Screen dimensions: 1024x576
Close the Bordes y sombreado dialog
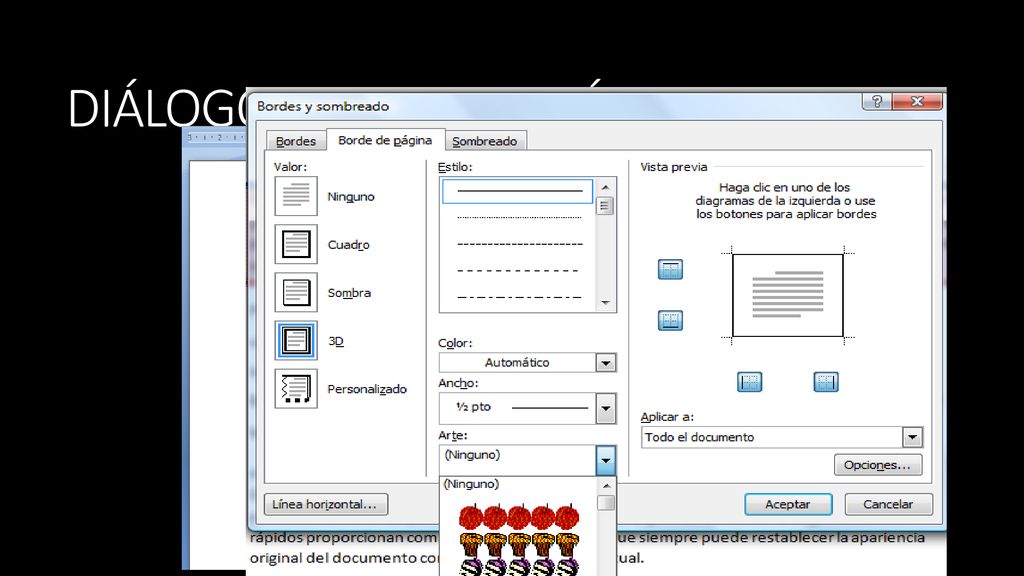click(917, 101)
